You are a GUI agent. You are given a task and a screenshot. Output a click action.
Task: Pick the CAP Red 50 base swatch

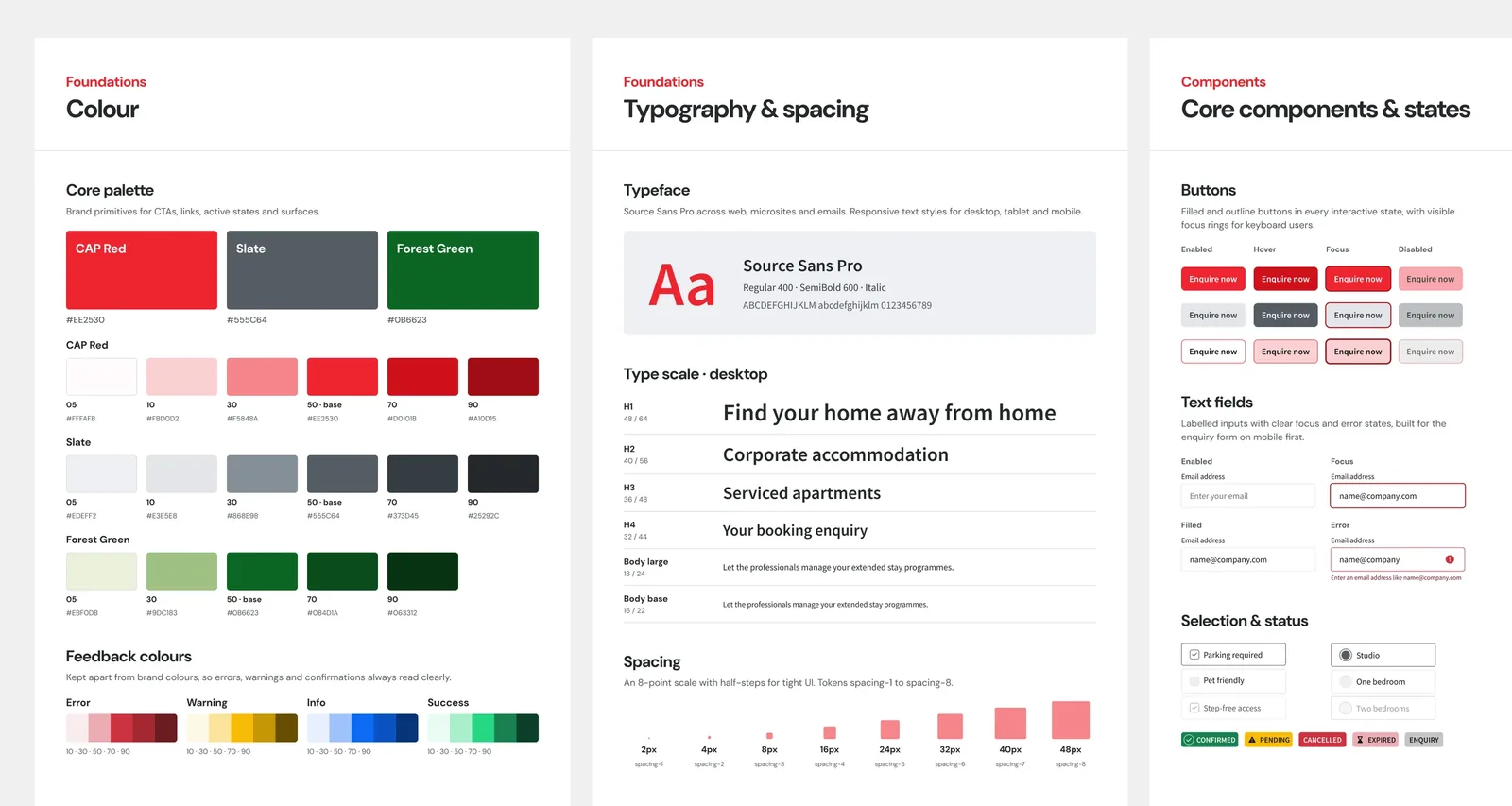(342, 377)
